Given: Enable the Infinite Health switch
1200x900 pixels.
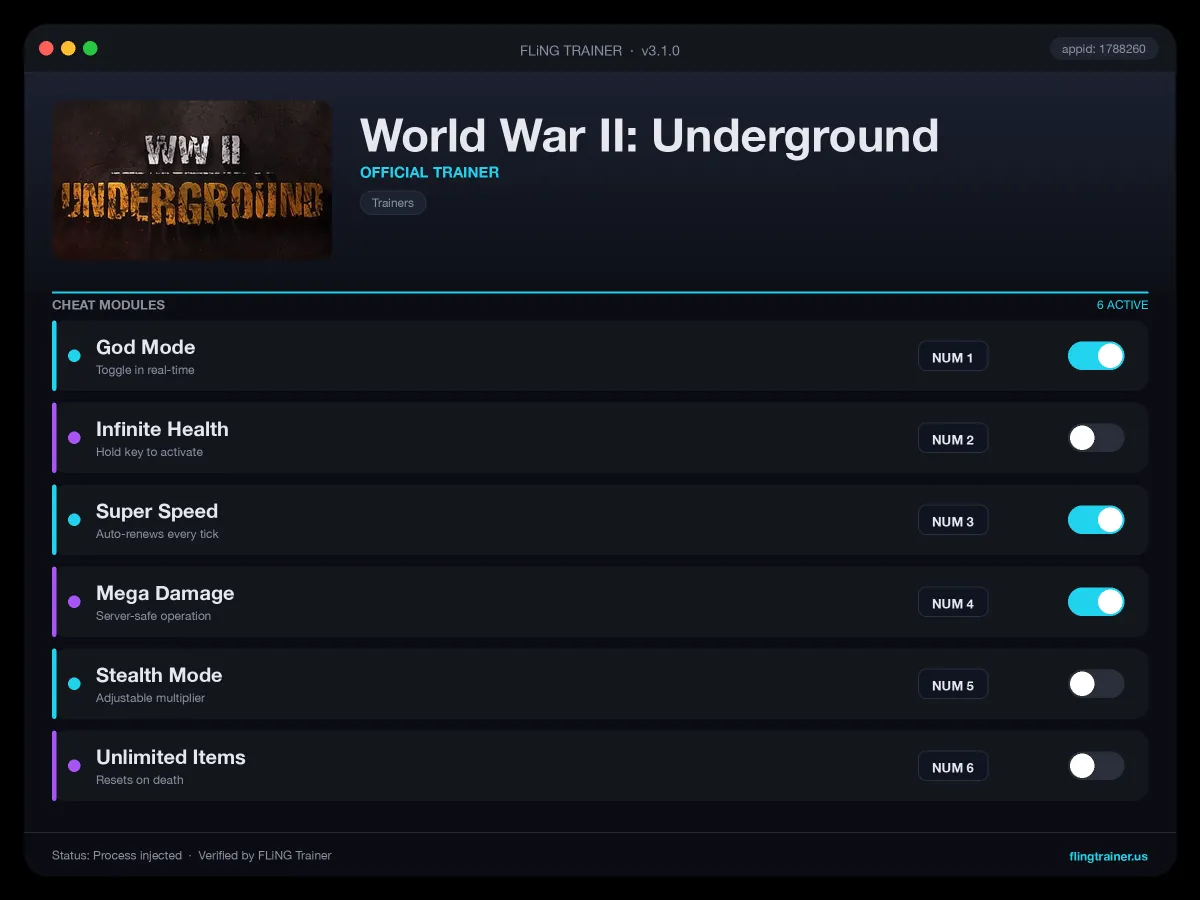Looking at the screenshot, I should (1096, 438).
